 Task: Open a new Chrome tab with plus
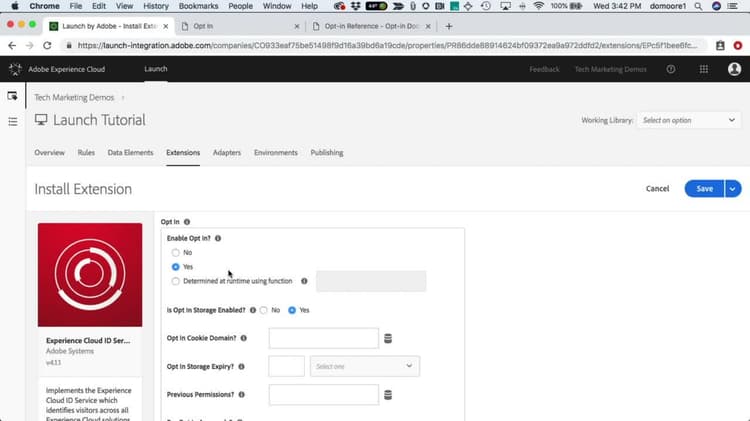coord(449,26)
